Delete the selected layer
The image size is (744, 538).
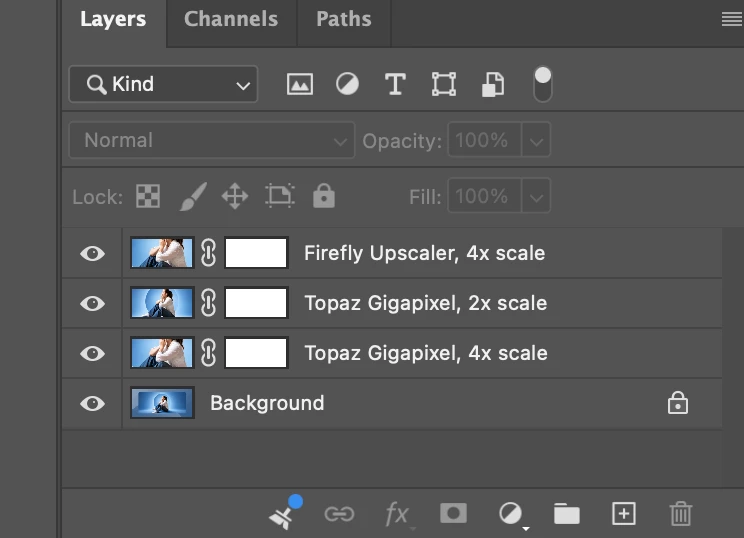coord(681,514)
